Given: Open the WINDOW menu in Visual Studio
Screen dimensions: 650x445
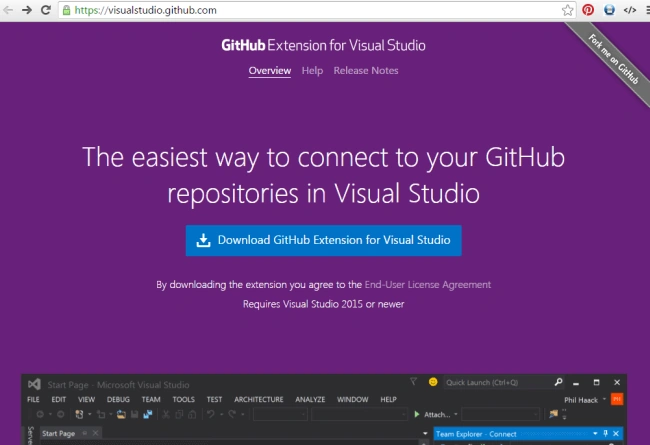Looking at the screenshot, I should pyautogui.click(x=352, y=399).
